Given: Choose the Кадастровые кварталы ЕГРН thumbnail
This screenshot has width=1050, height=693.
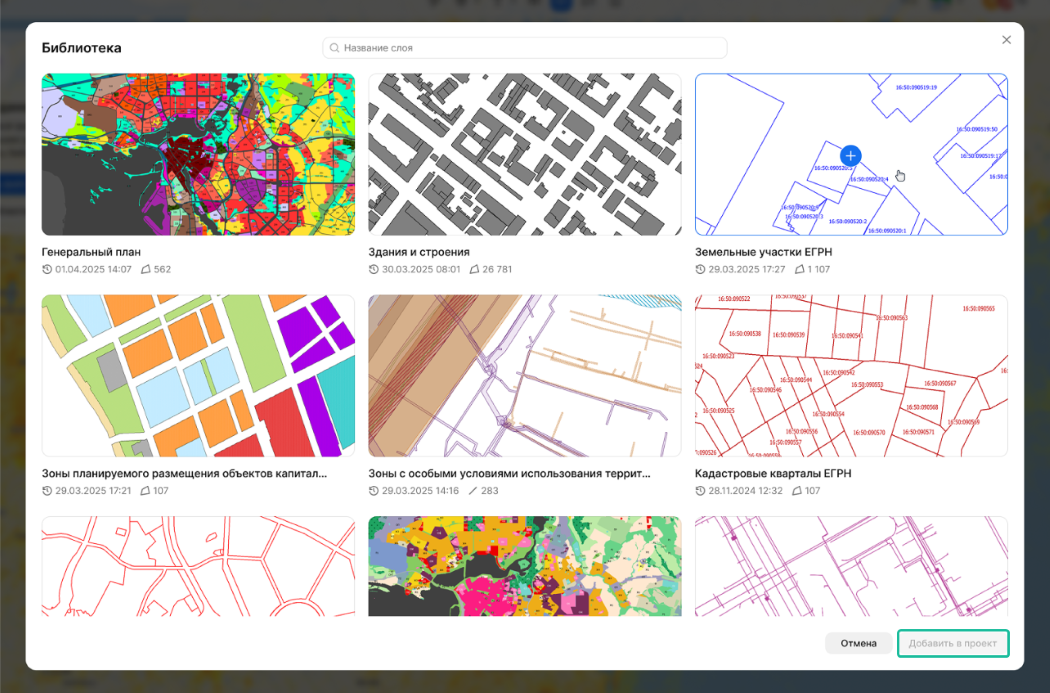Looking at the screenshot, I should (851, 376).
